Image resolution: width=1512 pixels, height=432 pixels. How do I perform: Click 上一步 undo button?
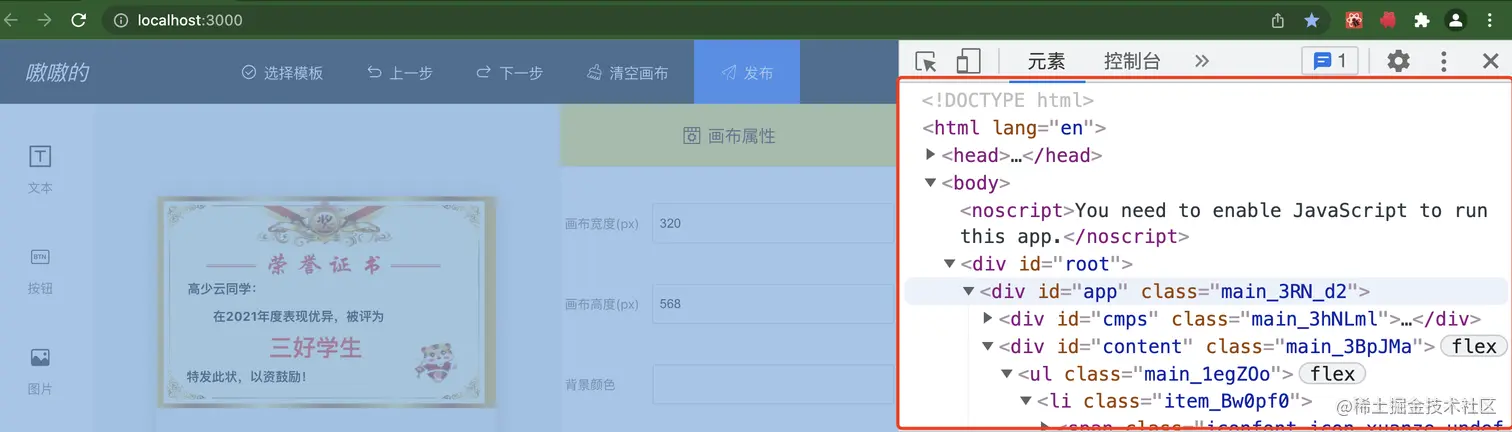[399, 72]
